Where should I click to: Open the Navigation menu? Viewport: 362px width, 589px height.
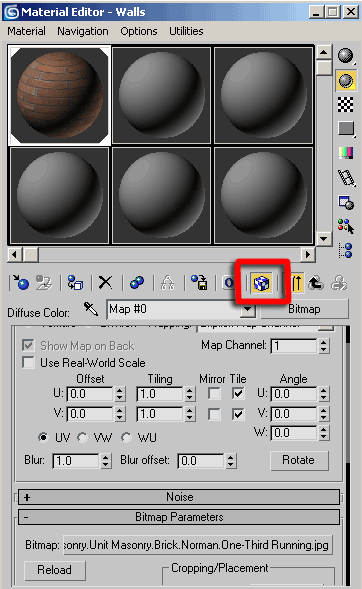point(83,31)
